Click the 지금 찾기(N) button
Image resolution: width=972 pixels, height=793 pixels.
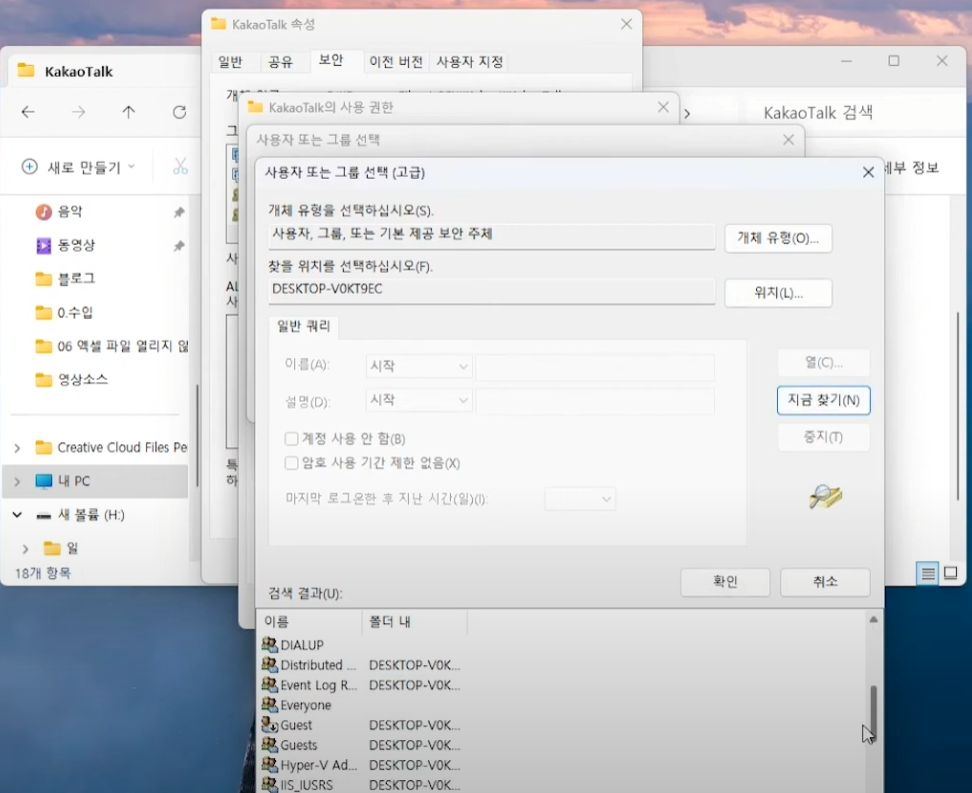coord(823,400)
